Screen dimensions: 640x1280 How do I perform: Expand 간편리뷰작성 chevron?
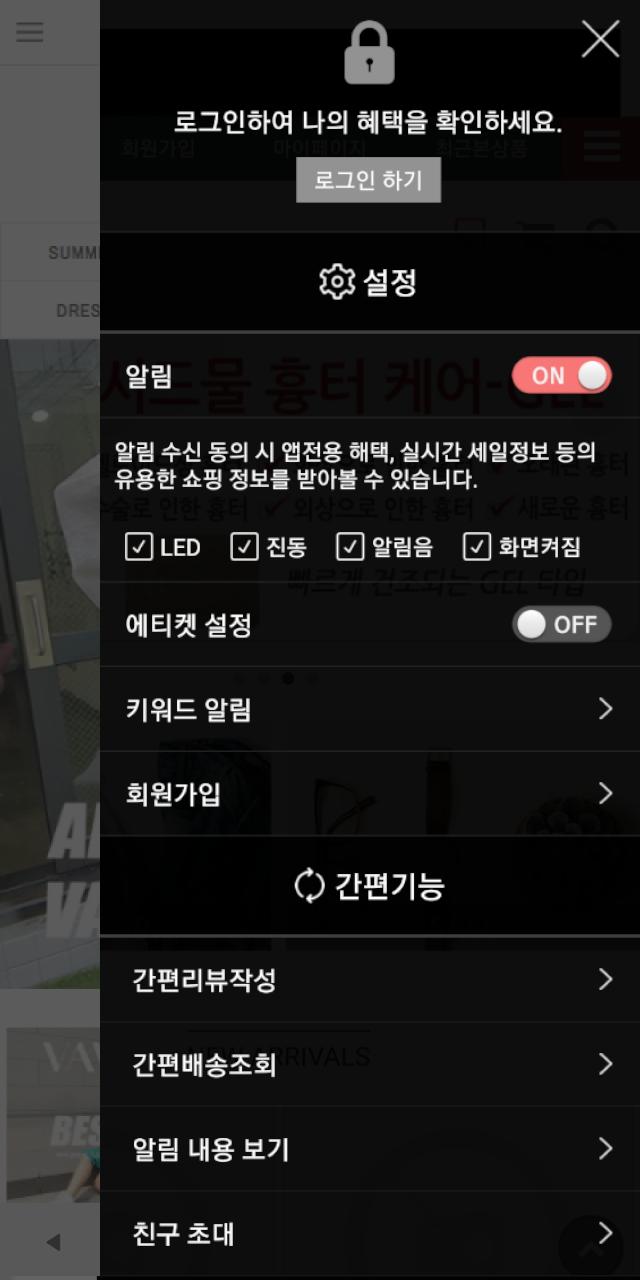(605, 979)
